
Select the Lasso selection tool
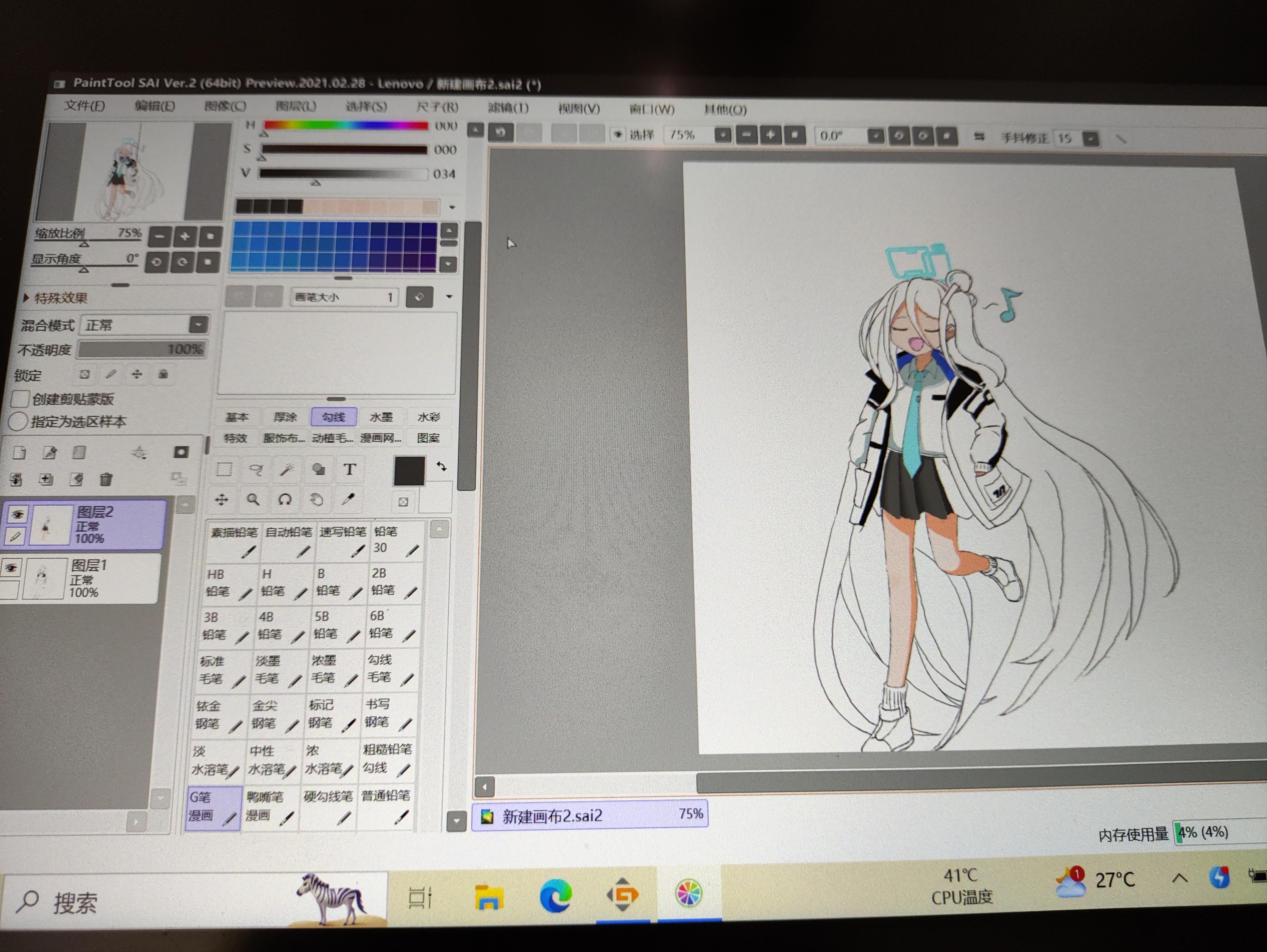256,470
